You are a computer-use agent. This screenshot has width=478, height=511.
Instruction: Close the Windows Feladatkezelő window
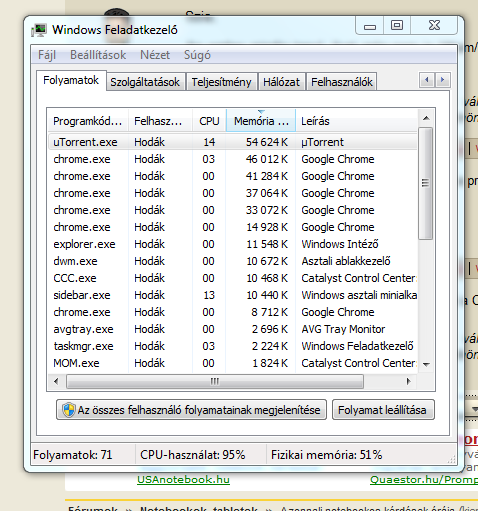click(x=434, y=25)
